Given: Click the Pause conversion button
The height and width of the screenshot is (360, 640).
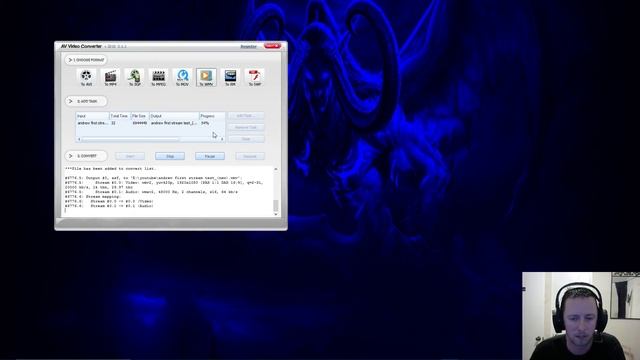Looking at the screenshot, I should (x=210, y=156).
